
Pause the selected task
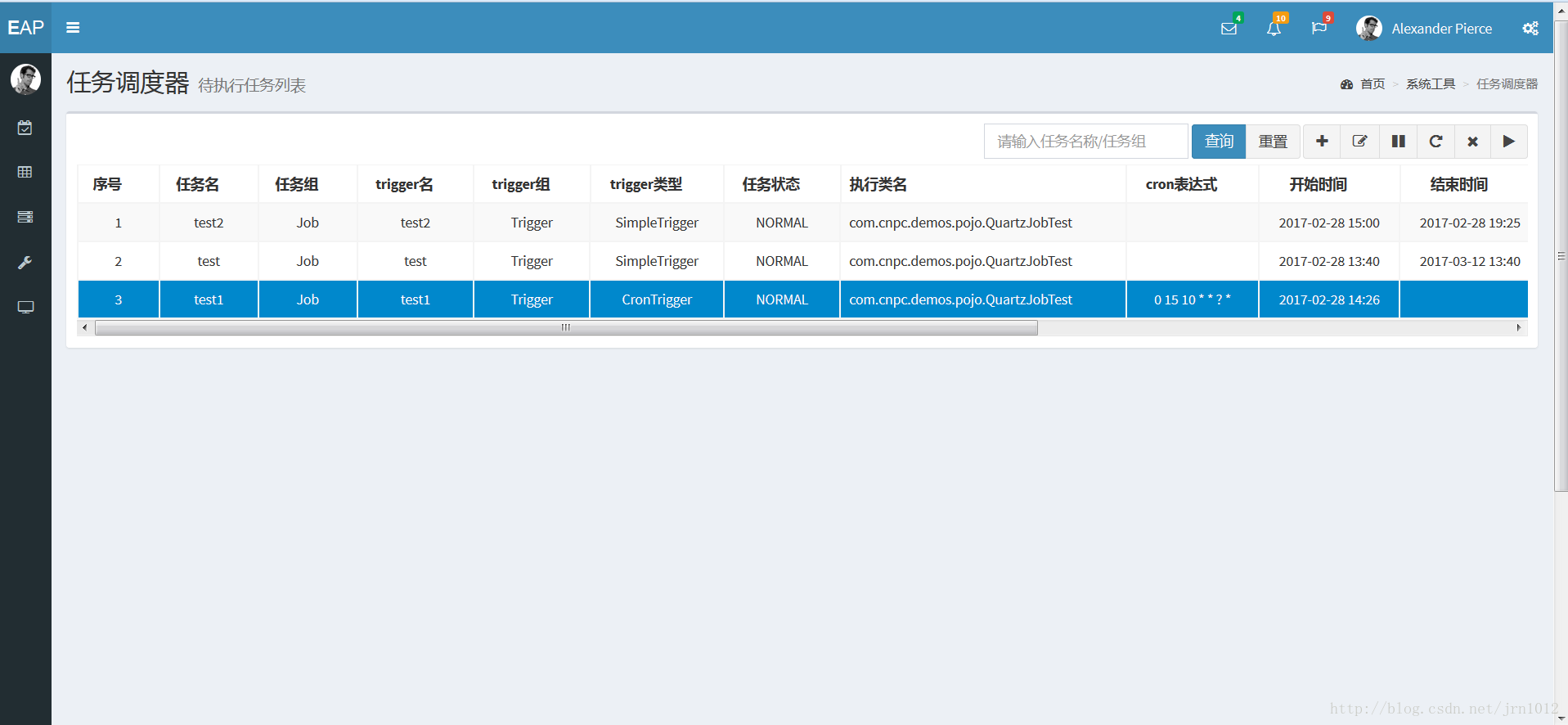tap(1398, 142)
